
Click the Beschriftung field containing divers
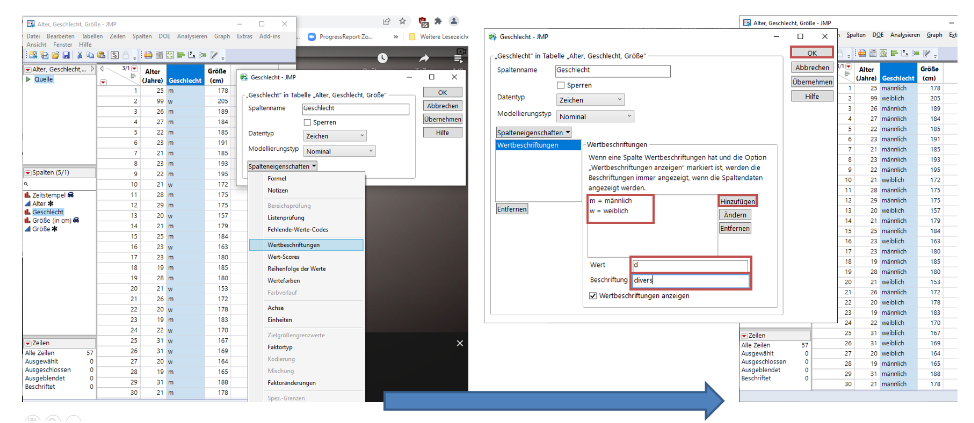coord(690,280)
